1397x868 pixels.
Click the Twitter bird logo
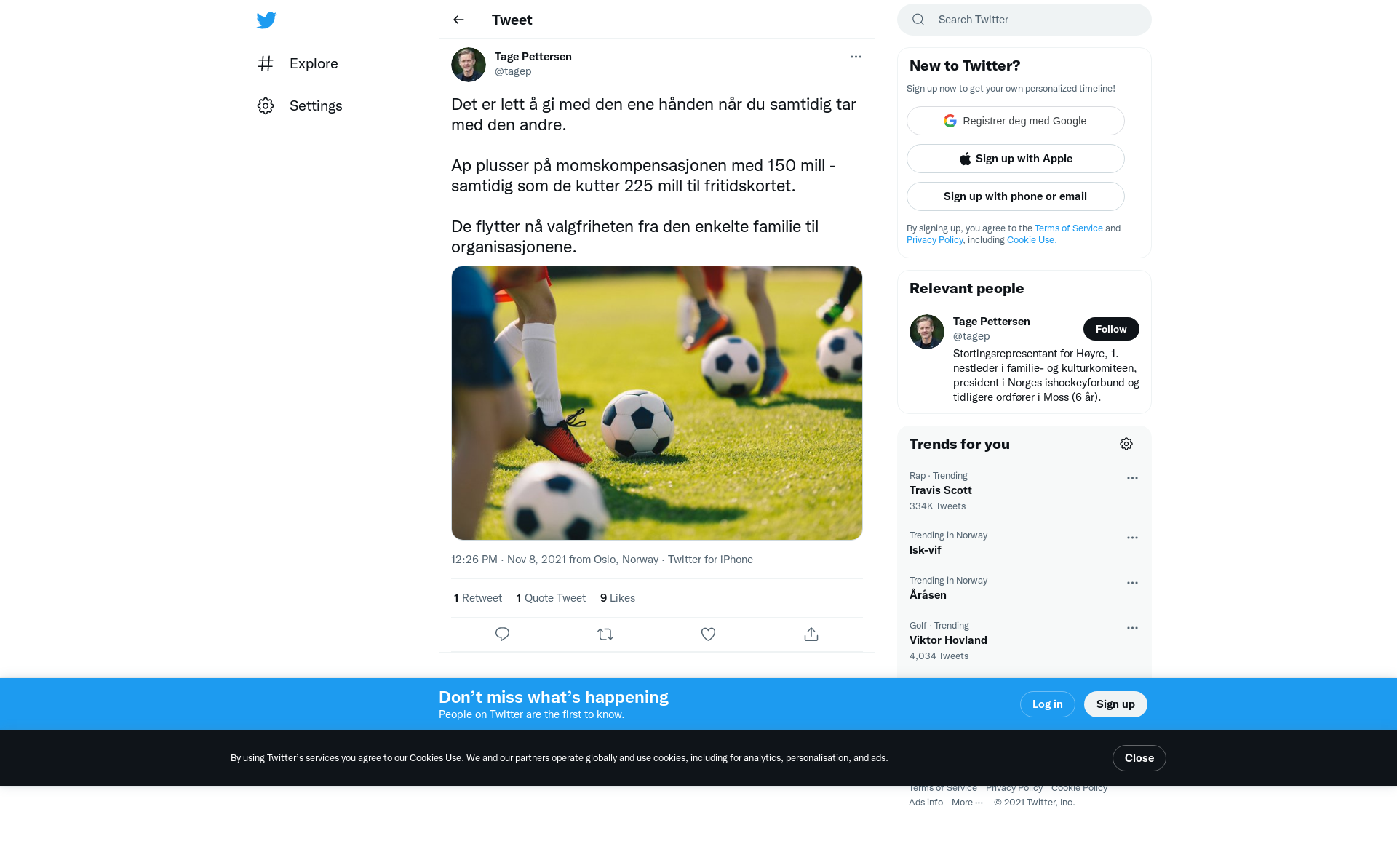pos(266,20)
